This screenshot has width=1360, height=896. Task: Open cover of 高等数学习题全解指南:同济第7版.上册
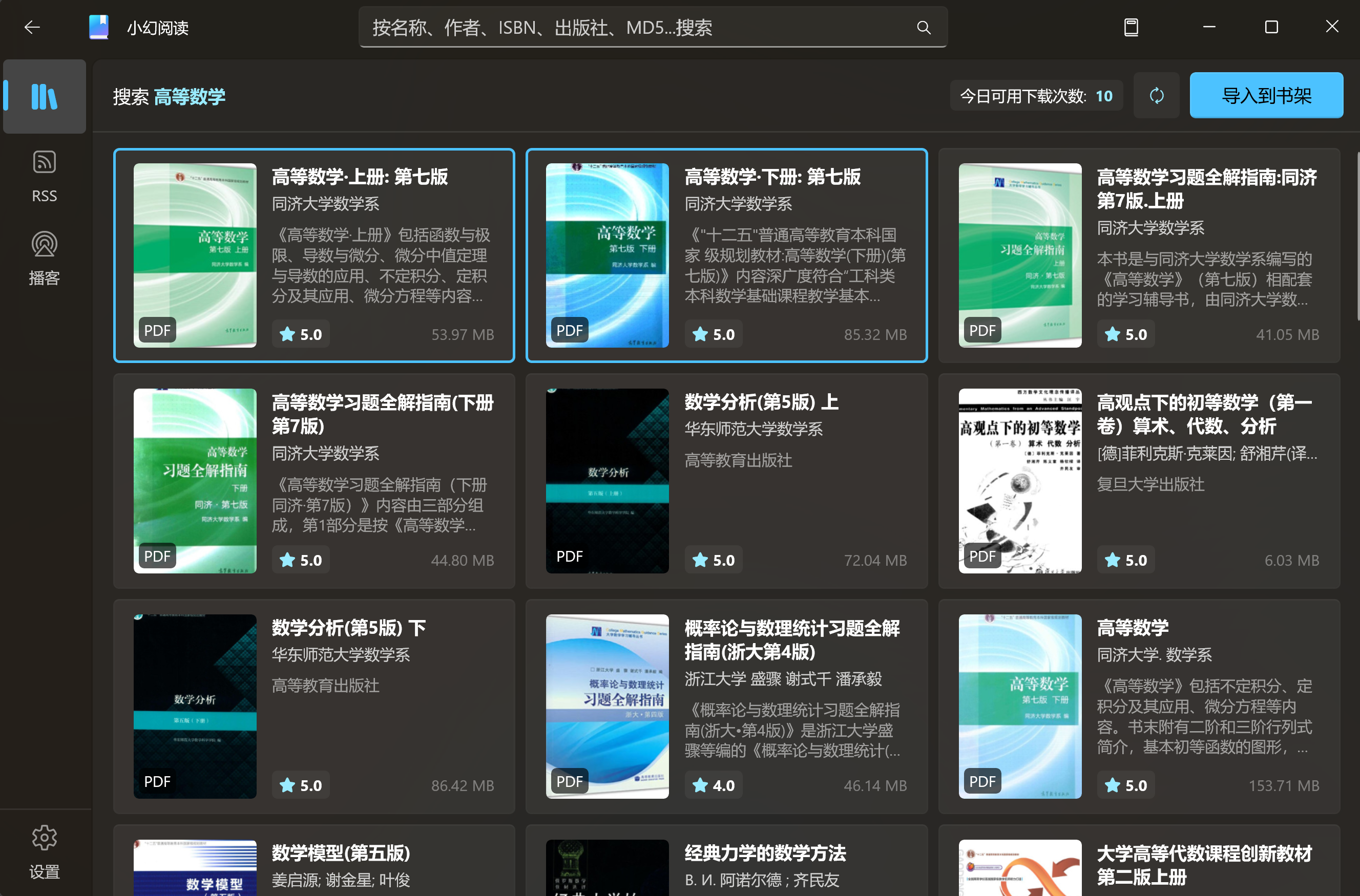pos(1019,255)
